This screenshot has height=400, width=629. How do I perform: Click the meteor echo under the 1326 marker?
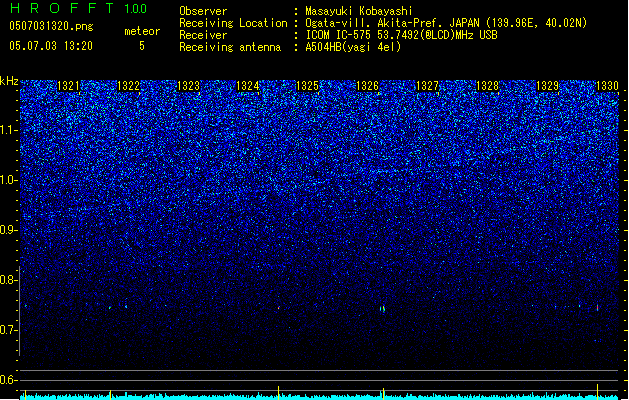click(x=382, y=309)
